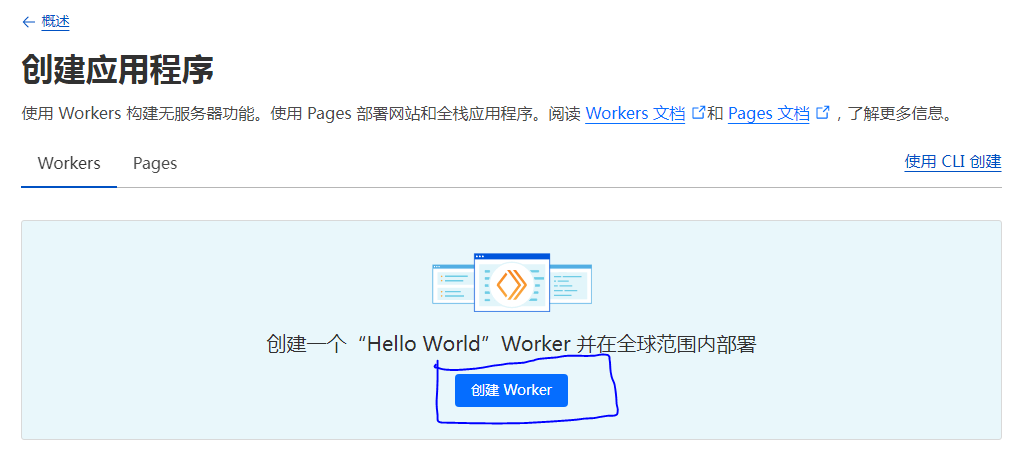Switch to the Pages tab
The height and width of the screenshot is (464, 1015).
(155, 163)
